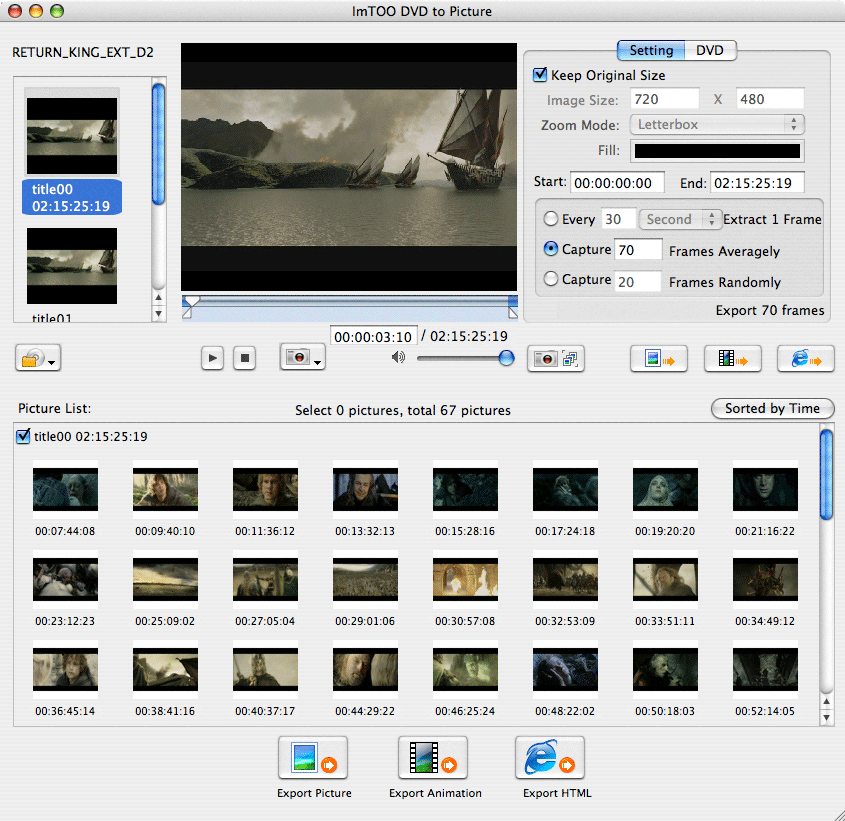Select the picture captured at 00:44:29:22

365,670
